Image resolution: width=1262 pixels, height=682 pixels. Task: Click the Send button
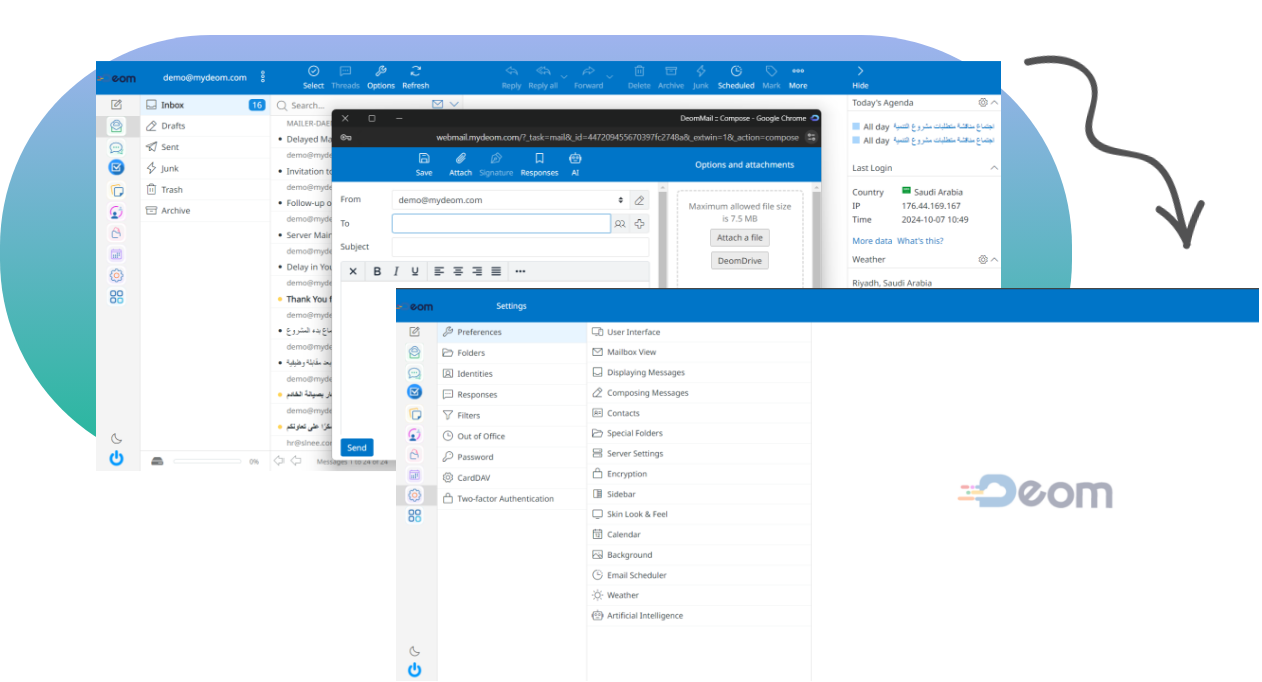point(357,447)
